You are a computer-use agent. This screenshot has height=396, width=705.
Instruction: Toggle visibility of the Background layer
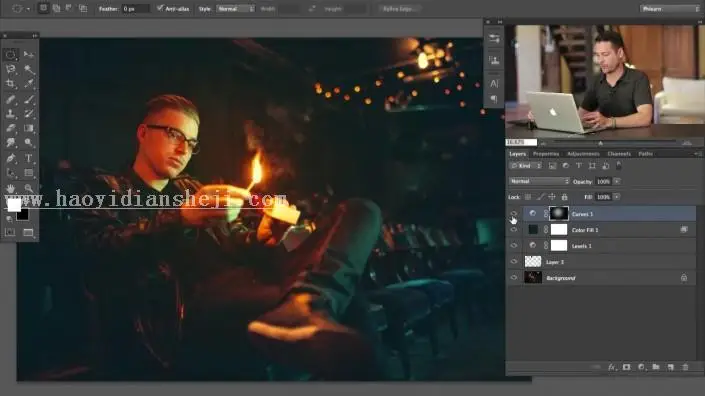514,278
